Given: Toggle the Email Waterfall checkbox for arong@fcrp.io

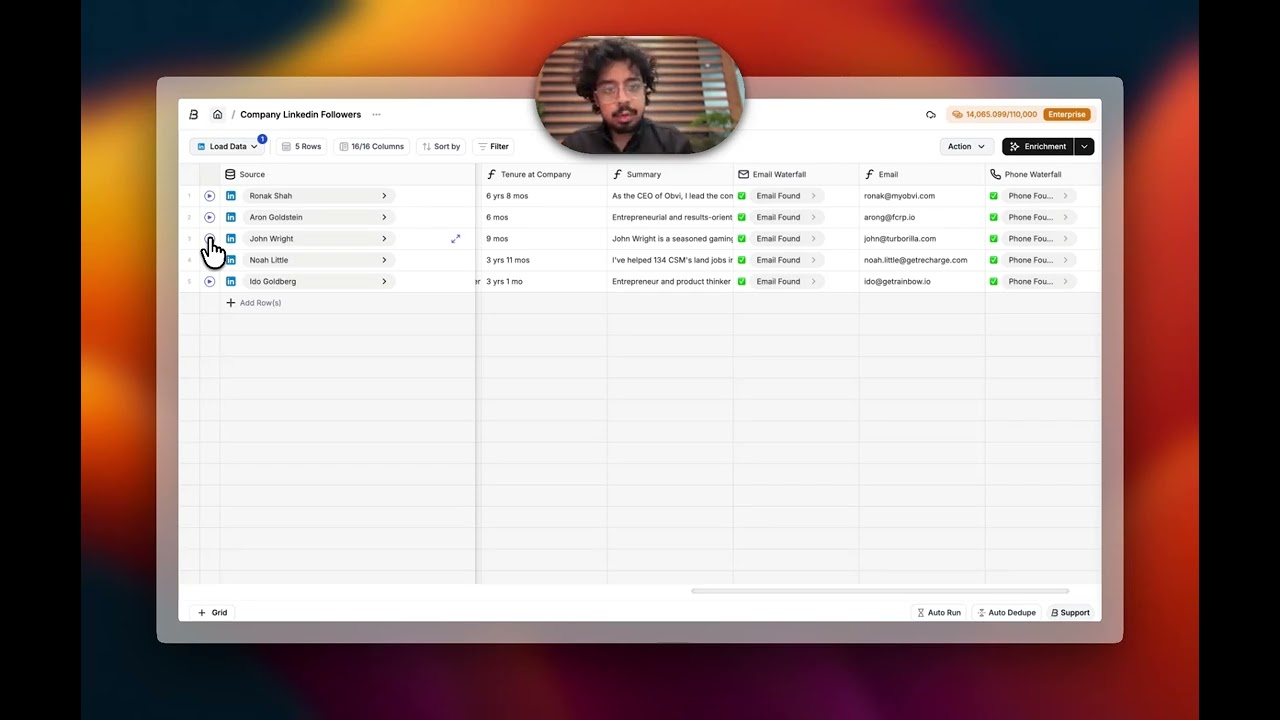Looking at the screenshot, I should click(x=742, y=217).
